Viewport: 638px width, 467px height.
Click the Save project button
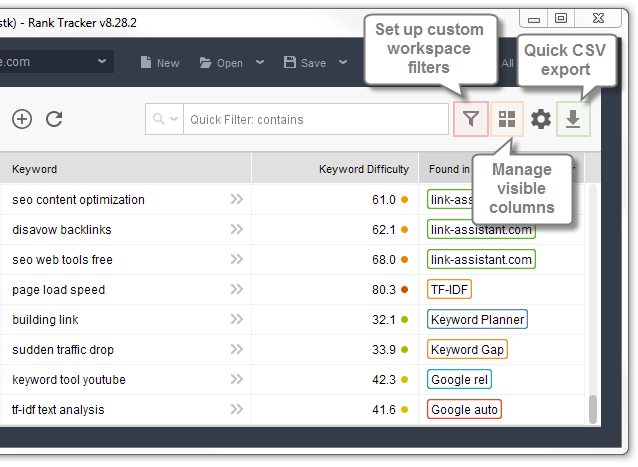(x=305, y=63)
